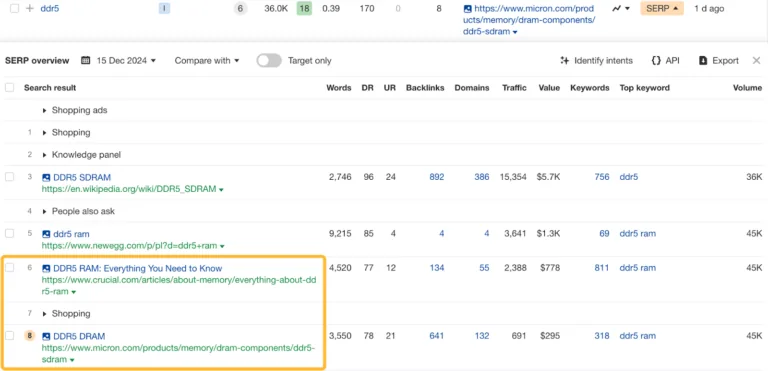This screenshot has height=371, width=768.
Task: Click image icon beside DDR5 RAM: Everything You Need
Action: pyautogui.click(x=46, y=268)
